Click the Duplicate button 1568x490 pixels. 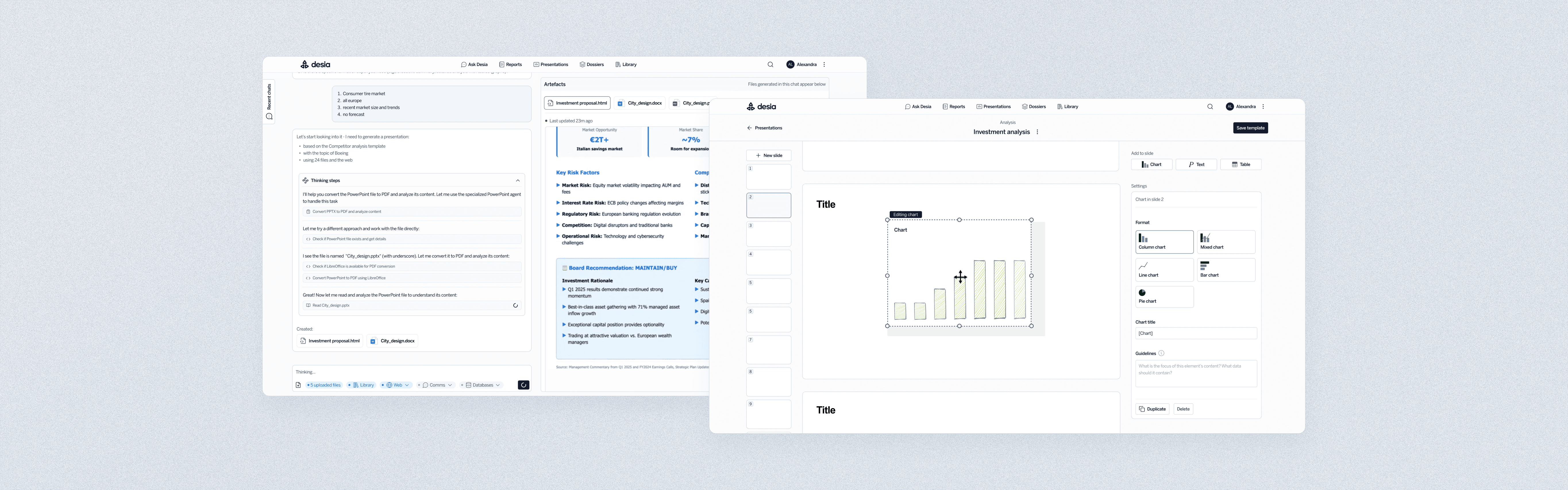tap(1152, 409)
